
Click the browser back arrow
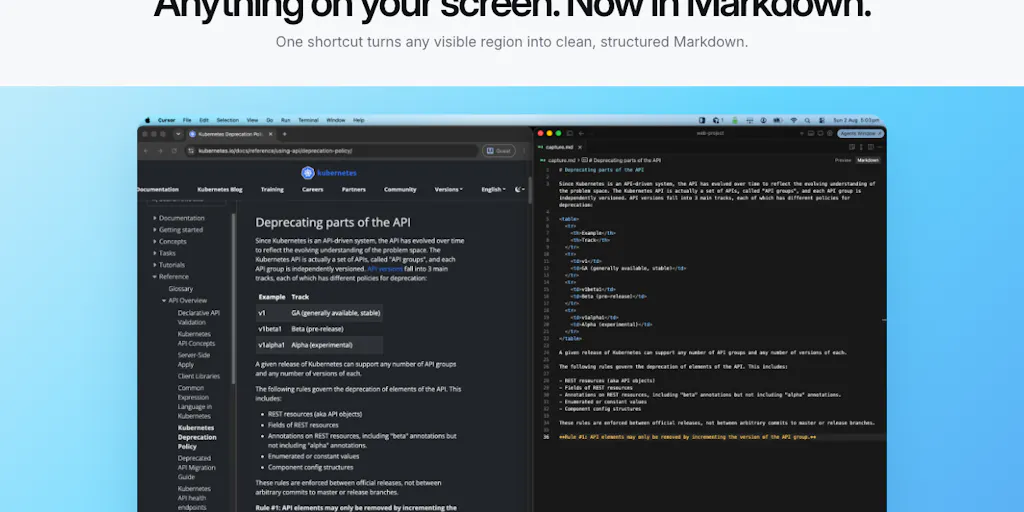[x=147, y=151]
